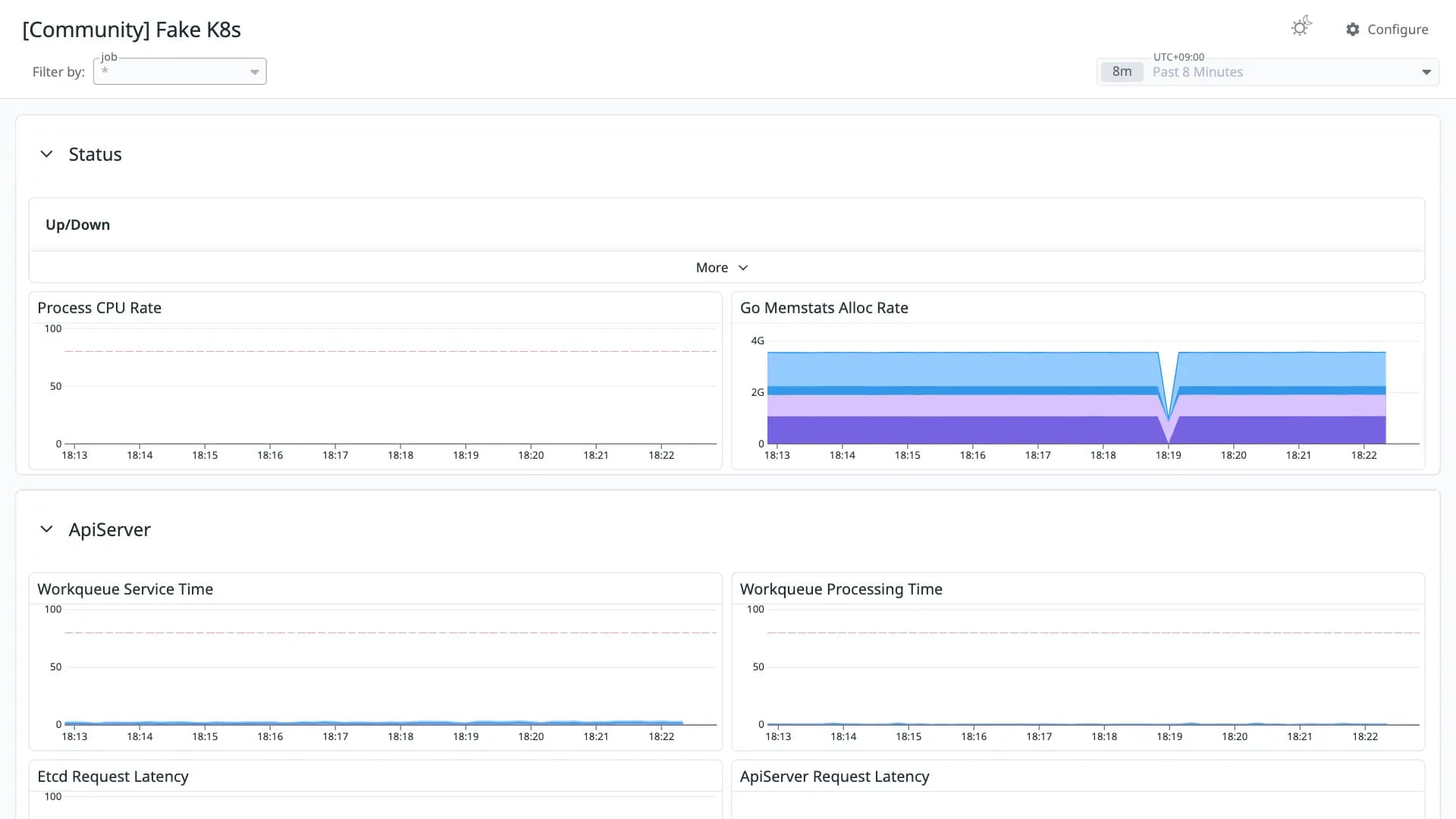The image size is (1456, 819).
Task: Open the job filter dropdown
Action: point(180,71)
